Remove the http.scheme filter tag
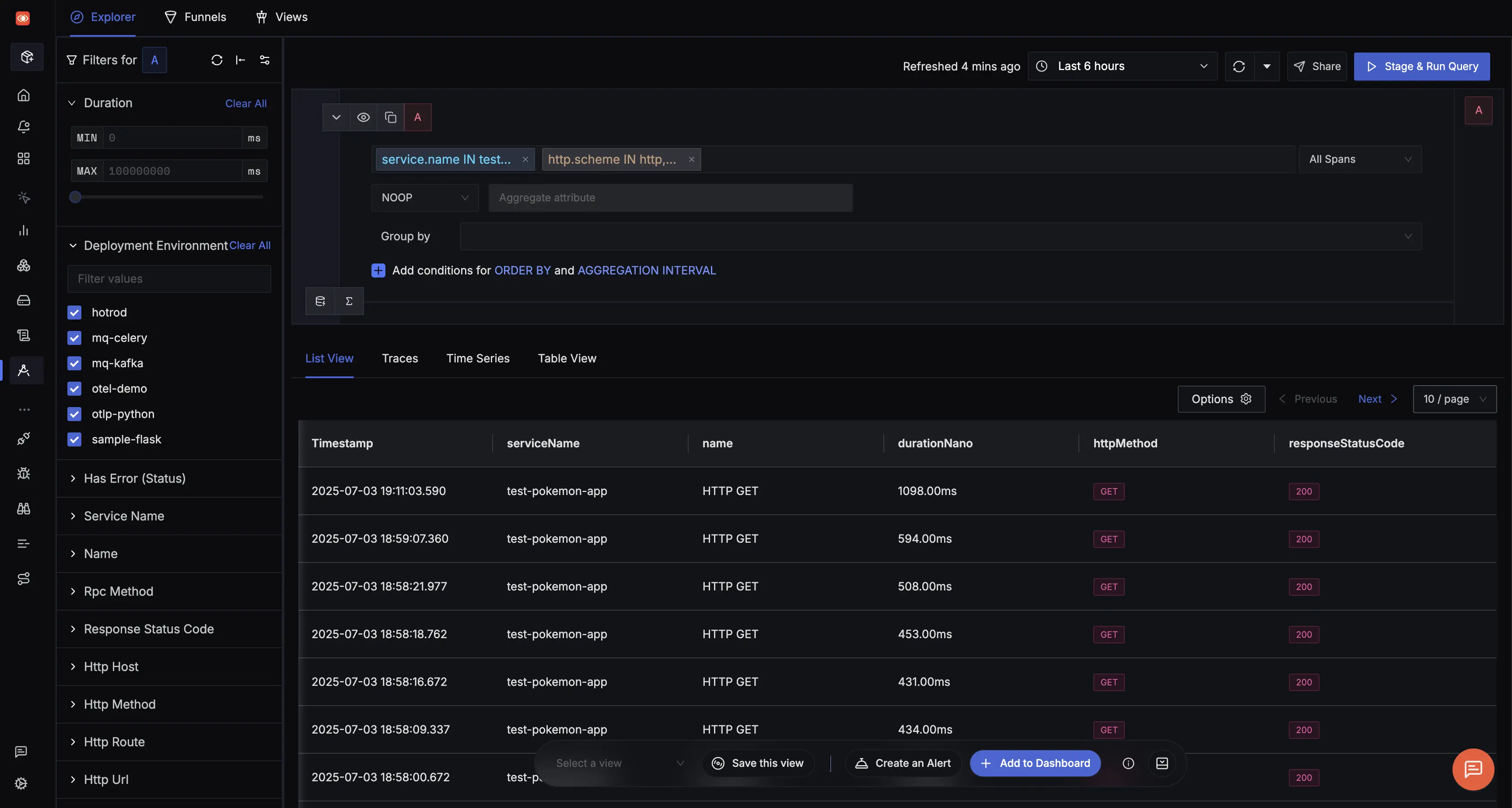The image size is (1512, 808). [x=691, y=160]
